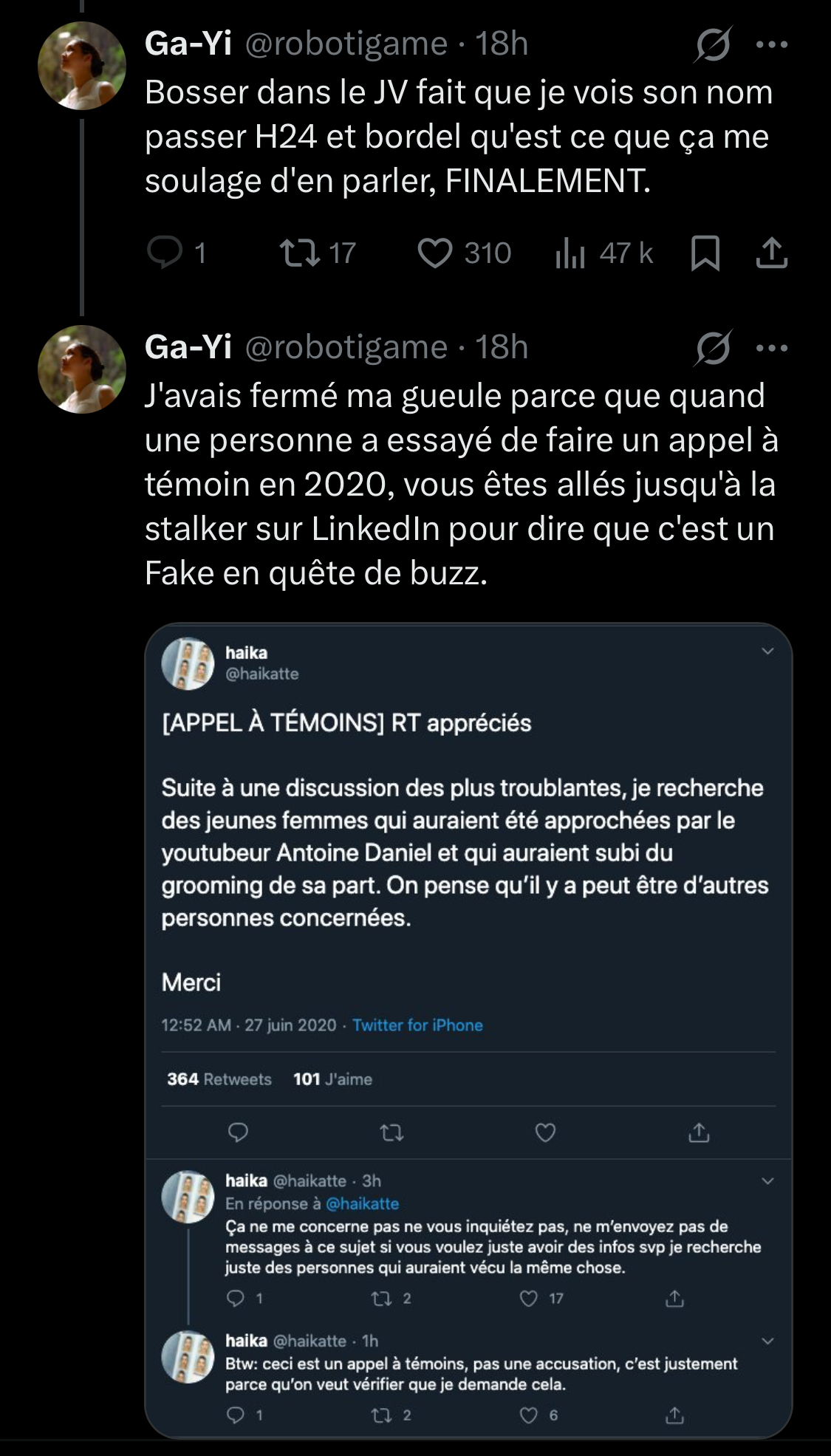
Task: Like the tweet with 310 likes
Action: (x=435, y=253)
